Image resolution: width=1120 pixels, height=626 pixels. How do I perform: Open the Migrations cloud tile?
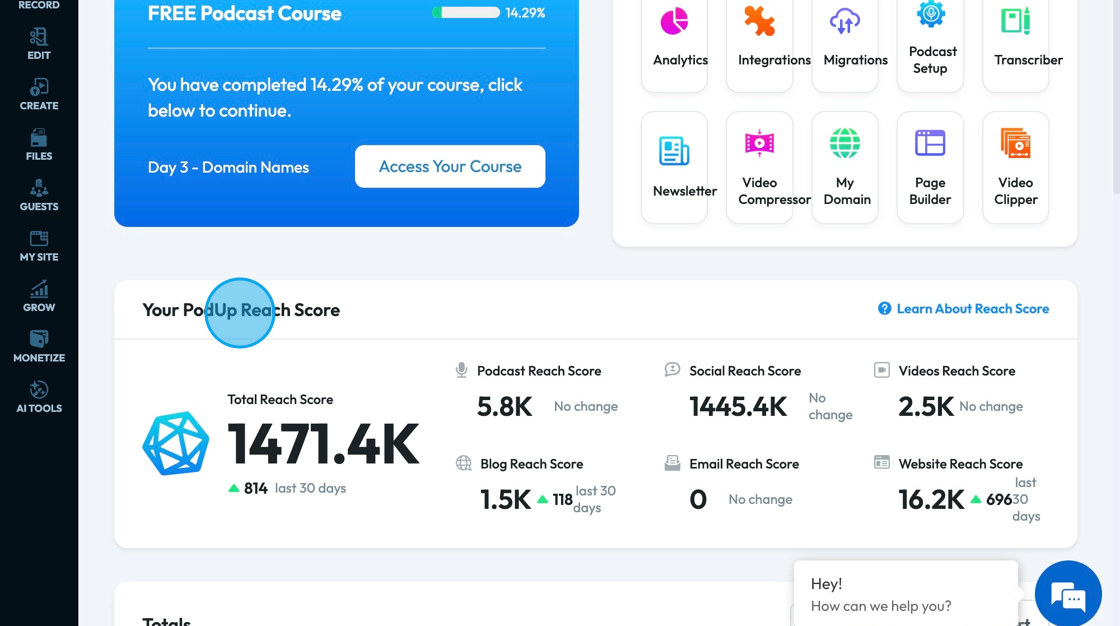[x=845, y=41]
